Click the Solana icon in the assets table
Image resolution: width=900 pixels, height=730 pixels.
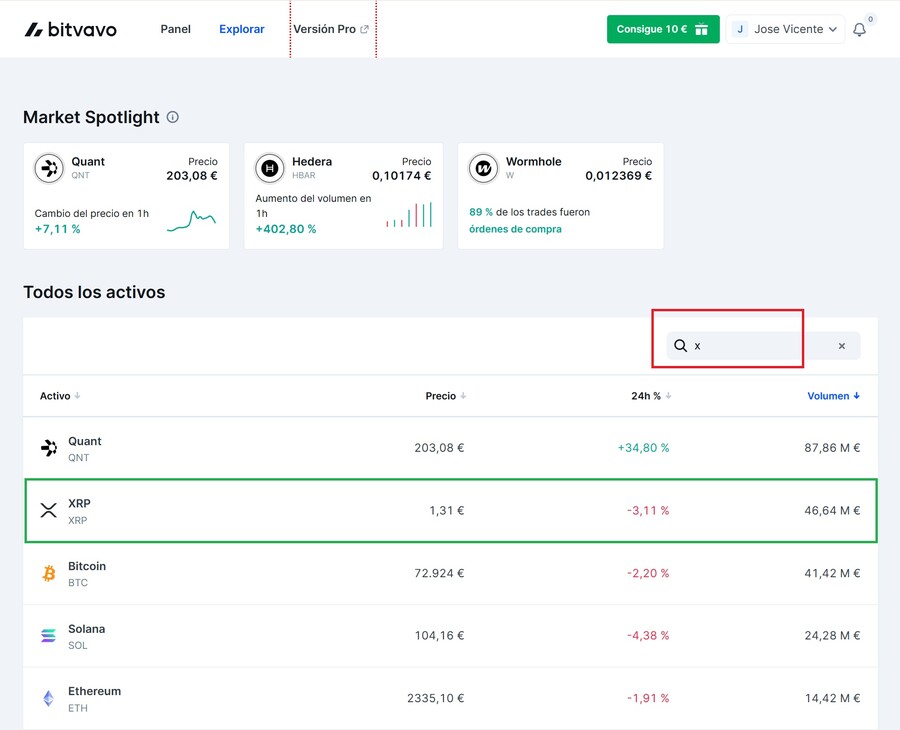click(x=49, y=635)
